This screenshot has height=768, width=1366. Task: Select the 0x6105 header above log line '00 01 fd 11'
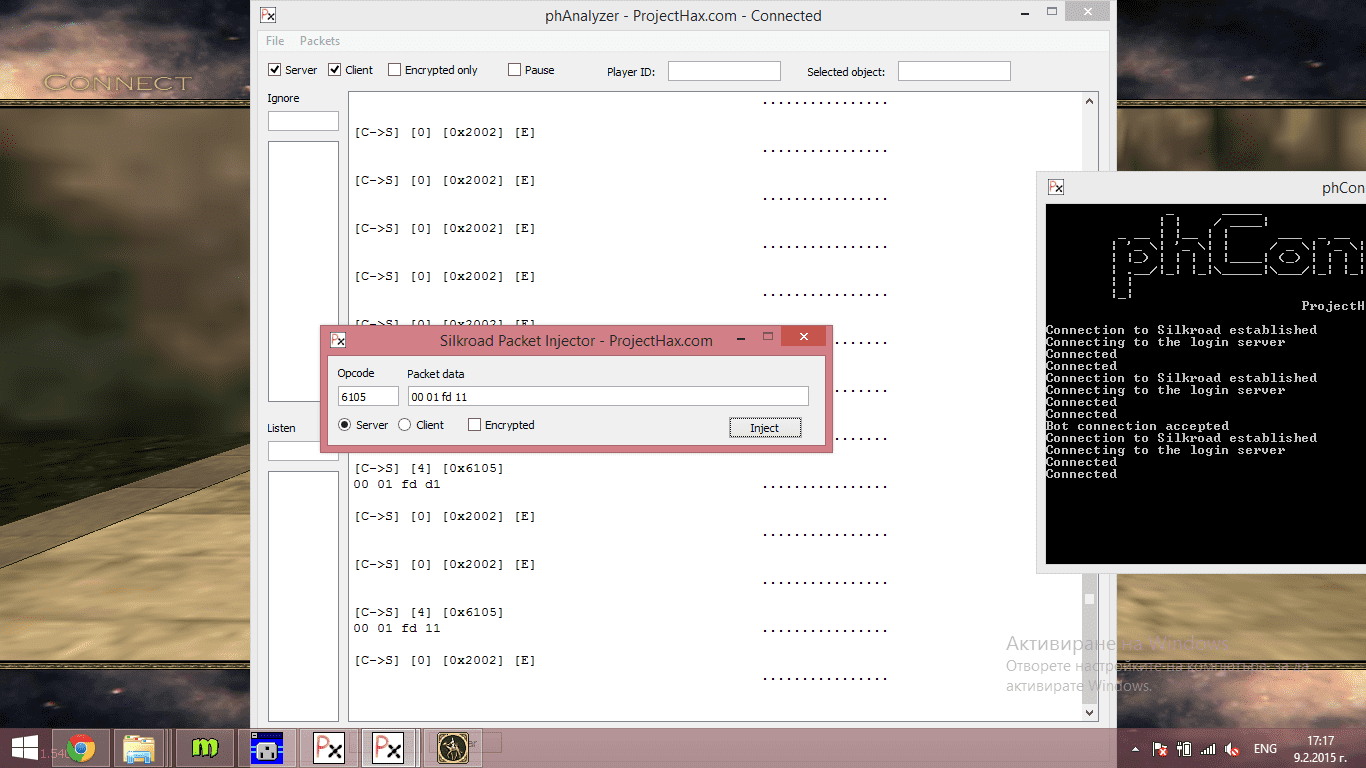(x=429, y=612)
